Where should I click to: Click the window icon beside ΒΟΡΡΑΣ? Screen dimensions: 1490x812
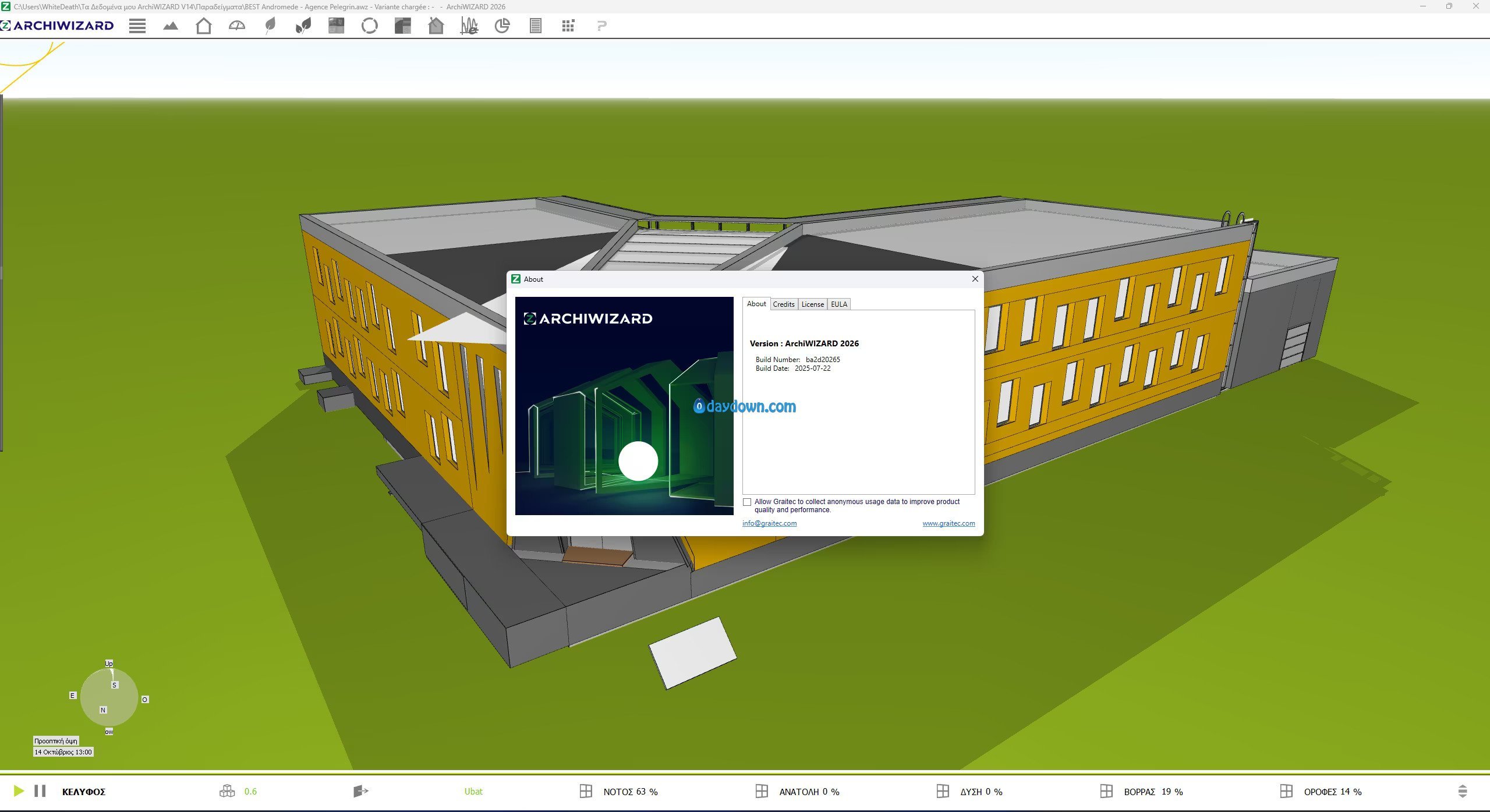pyautogui.click(x=1106, y=791)
